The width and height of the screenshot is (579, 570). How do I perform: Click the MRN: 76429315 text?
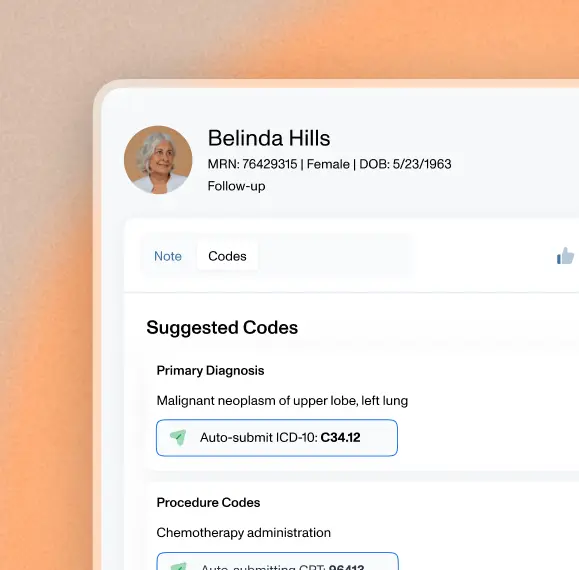(252, 164)
